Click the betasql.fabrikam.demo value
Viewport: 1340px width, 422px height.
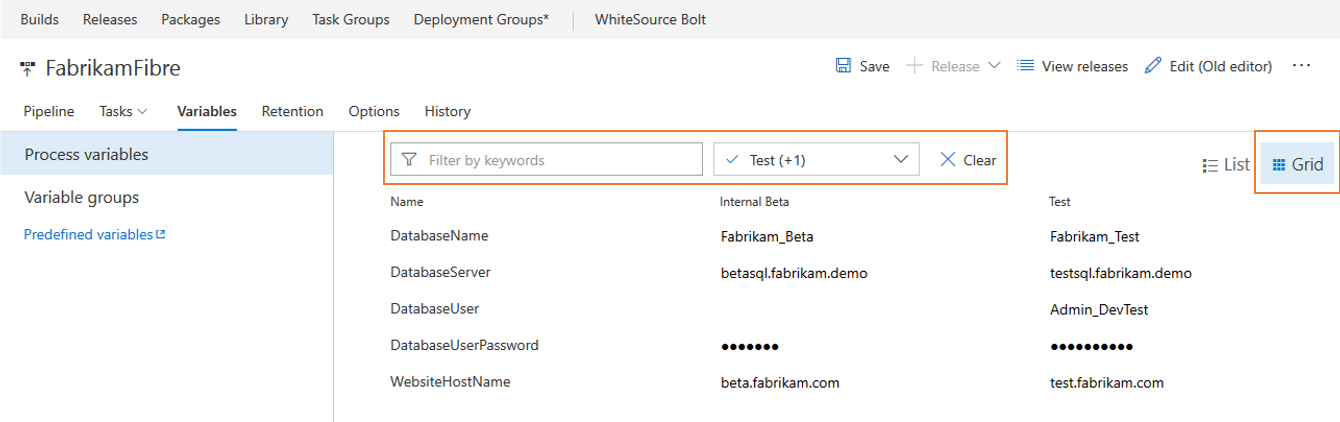pyautogui.click(x=794, y=273)
